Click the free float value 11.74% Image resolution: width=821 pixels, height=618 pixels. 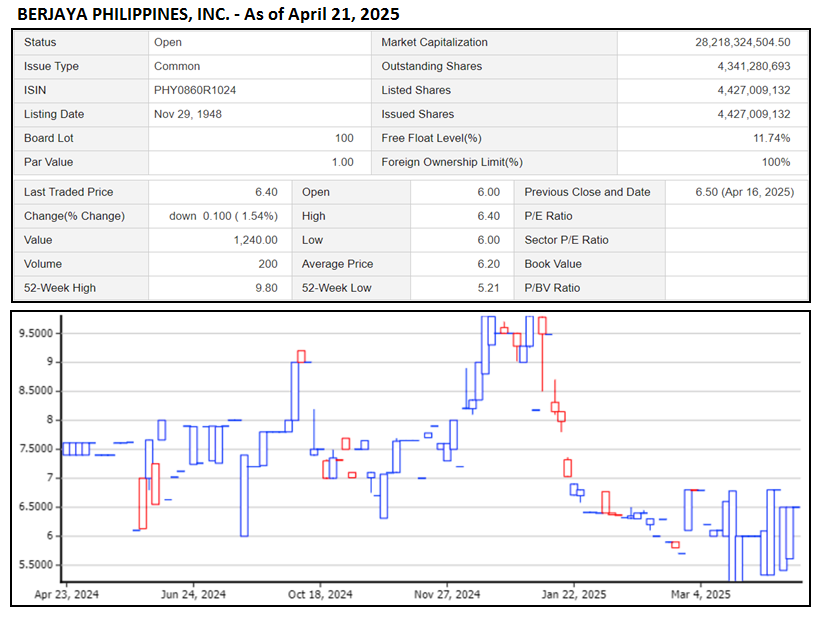(x=772, y=138)
